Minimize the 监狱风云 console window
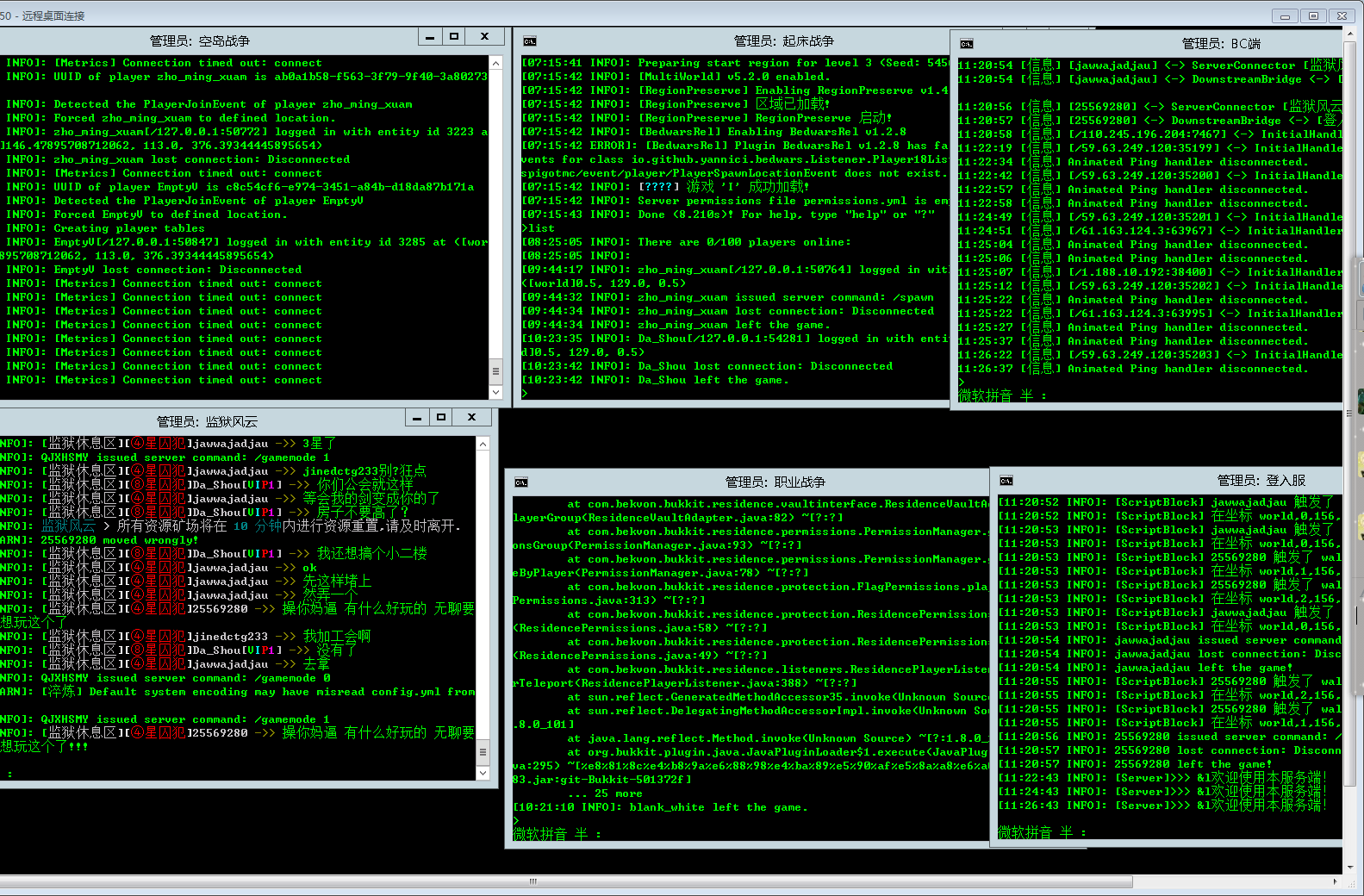 point(417,418)
